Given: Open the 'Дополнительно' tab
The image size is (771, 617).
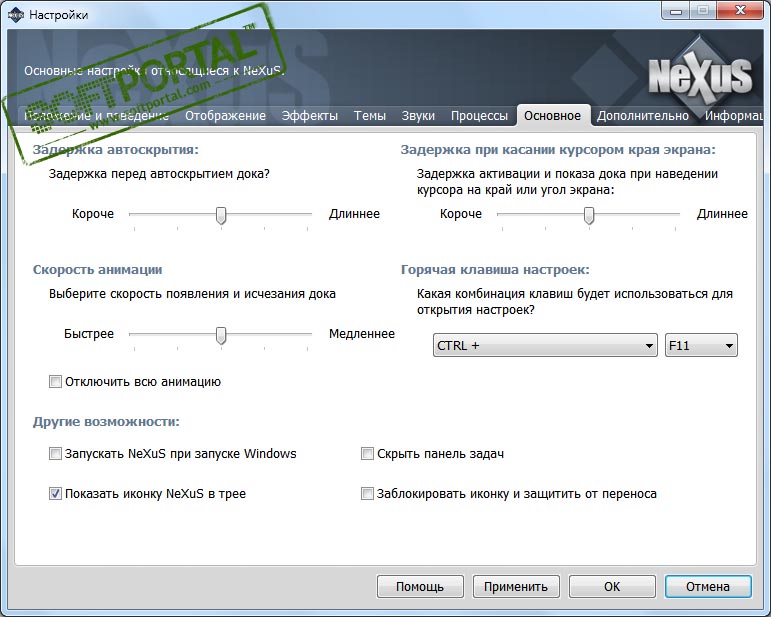Looking at the screenshot, I should click(643, 116).
